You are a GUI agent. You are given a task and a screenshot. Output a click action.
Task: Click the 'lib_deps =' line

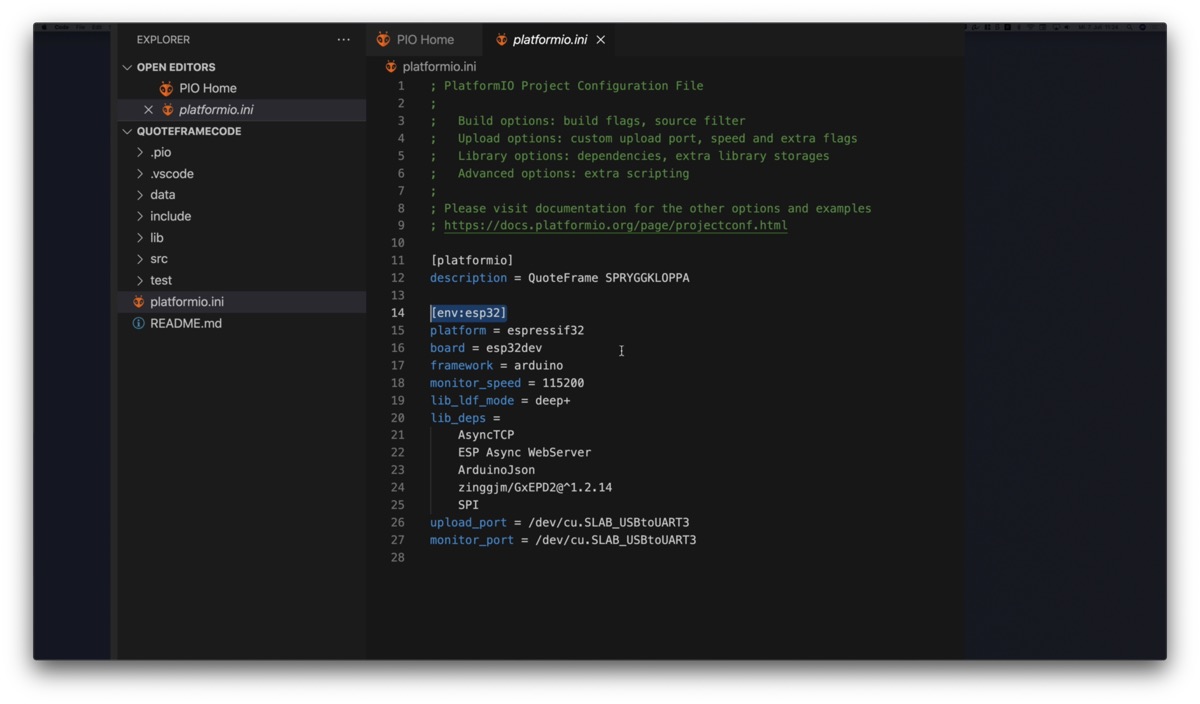click(465, 418)
